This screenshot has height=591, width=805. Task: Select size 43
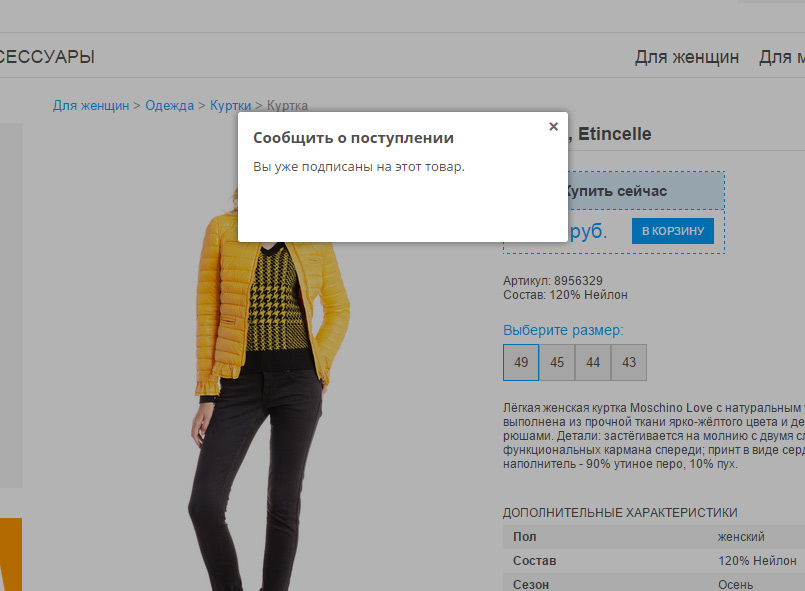pyautogui.click(x=629, y=363)
